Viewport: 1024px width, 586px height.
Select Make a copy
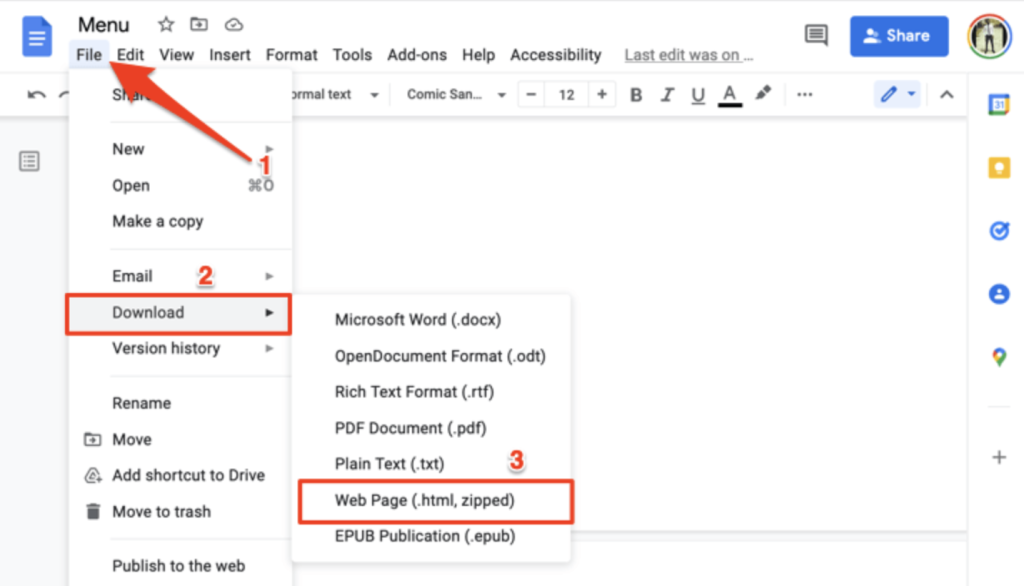pyautogui.click(x=181, y=221)
